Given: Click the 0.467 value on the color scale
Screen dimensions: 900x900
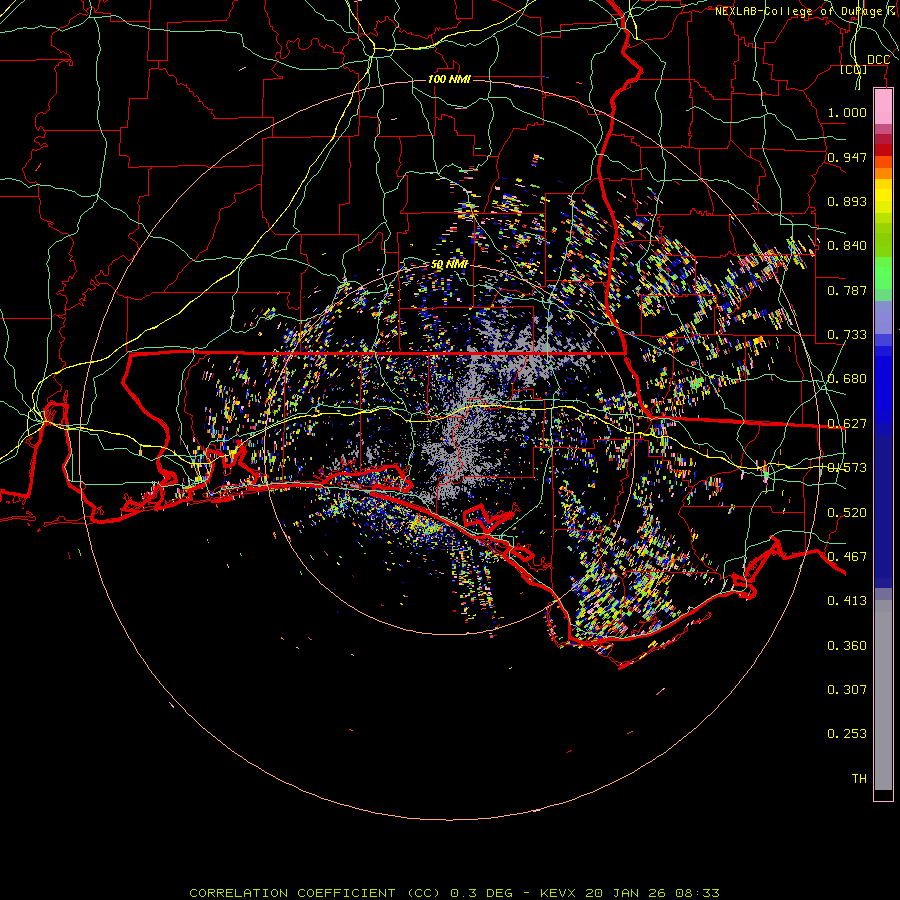Looking at the screenshot, I should tap(847, 557).
